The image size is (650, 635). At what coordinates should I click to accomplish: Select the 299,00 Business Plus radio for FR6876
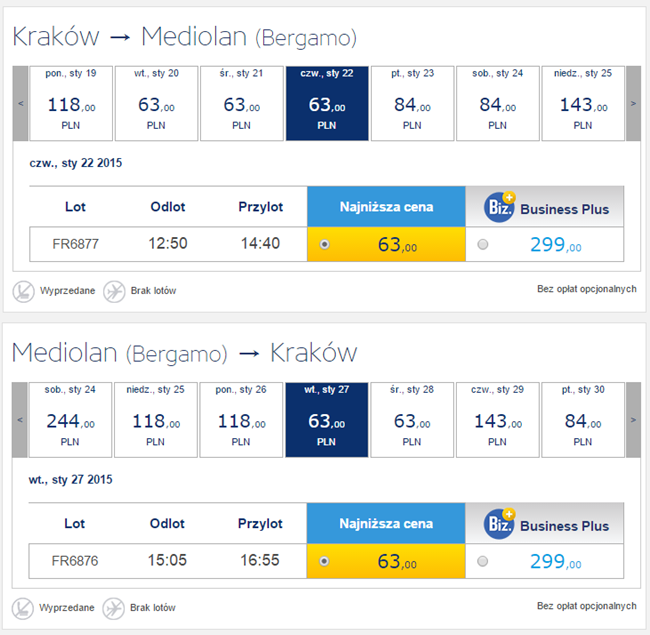(x=483, y=561)
